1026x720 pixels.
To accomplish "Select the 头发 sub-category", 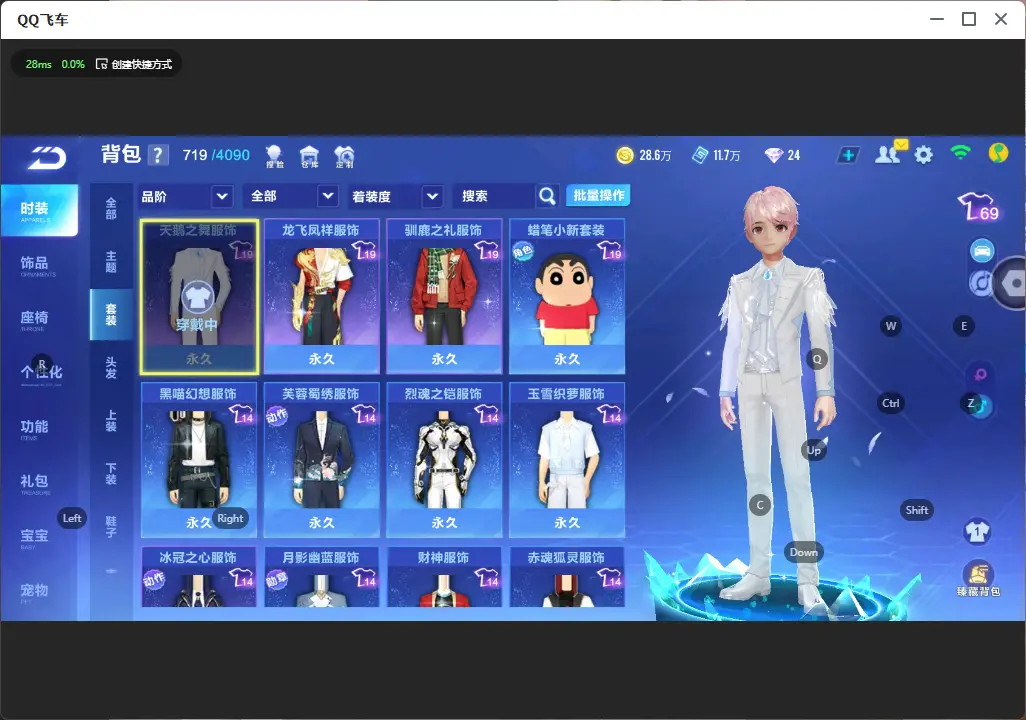I will click(x=111, y=367).
